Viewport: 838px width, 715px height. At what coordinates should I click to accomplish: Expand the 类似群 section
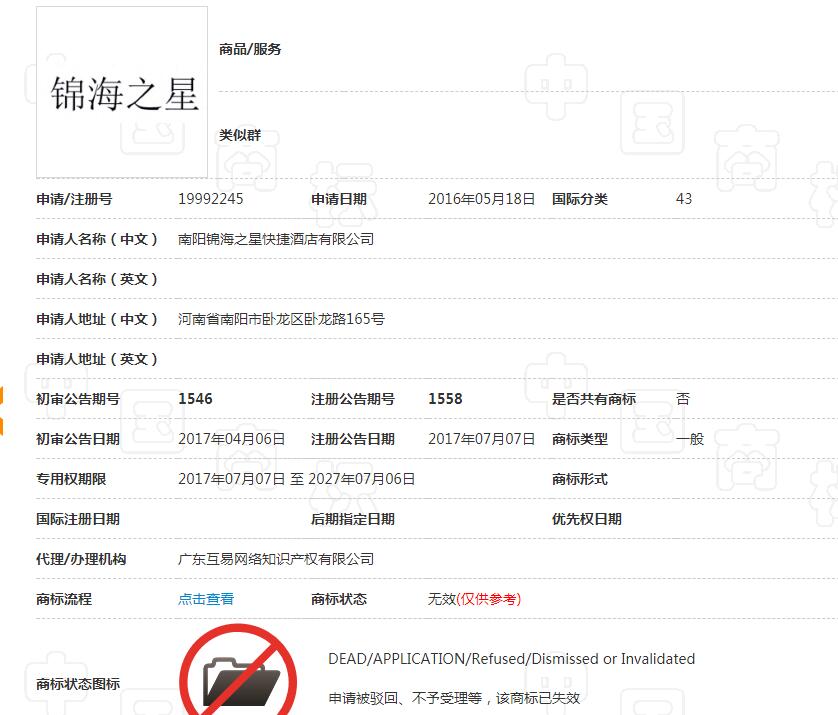240,135
